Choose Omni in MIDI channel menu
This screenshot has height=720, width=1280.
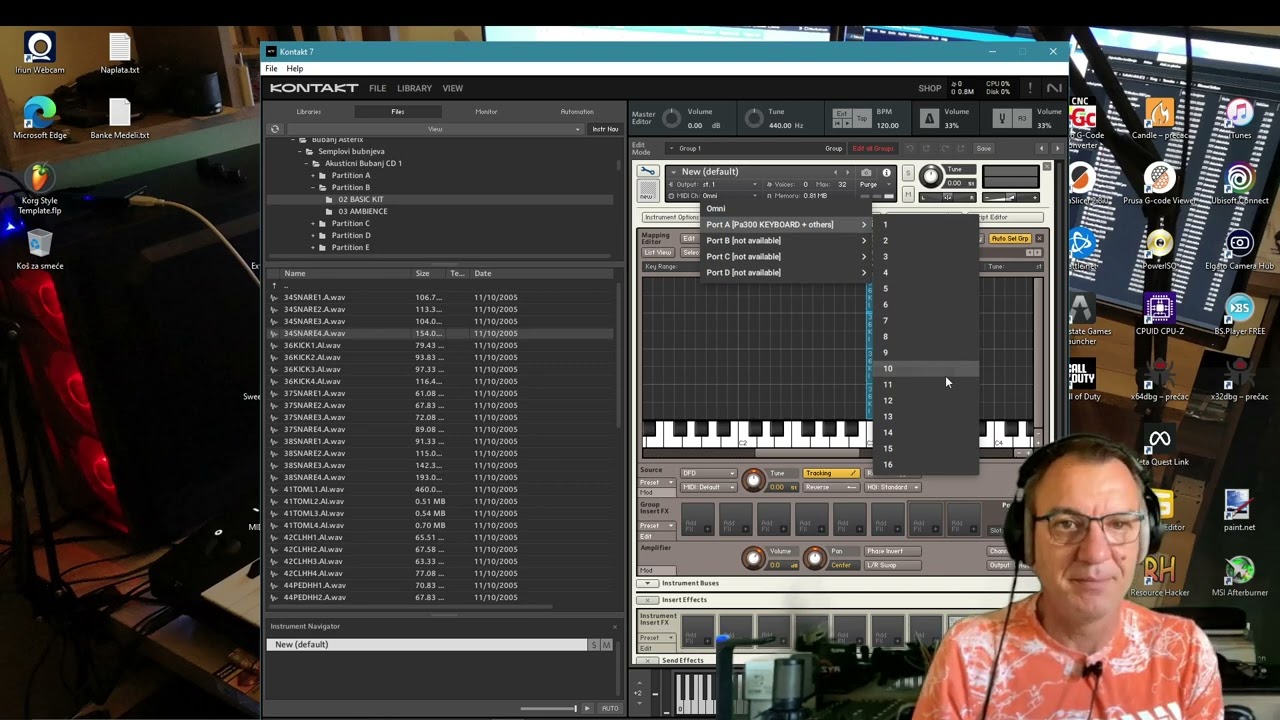click(x=716, y=209)
